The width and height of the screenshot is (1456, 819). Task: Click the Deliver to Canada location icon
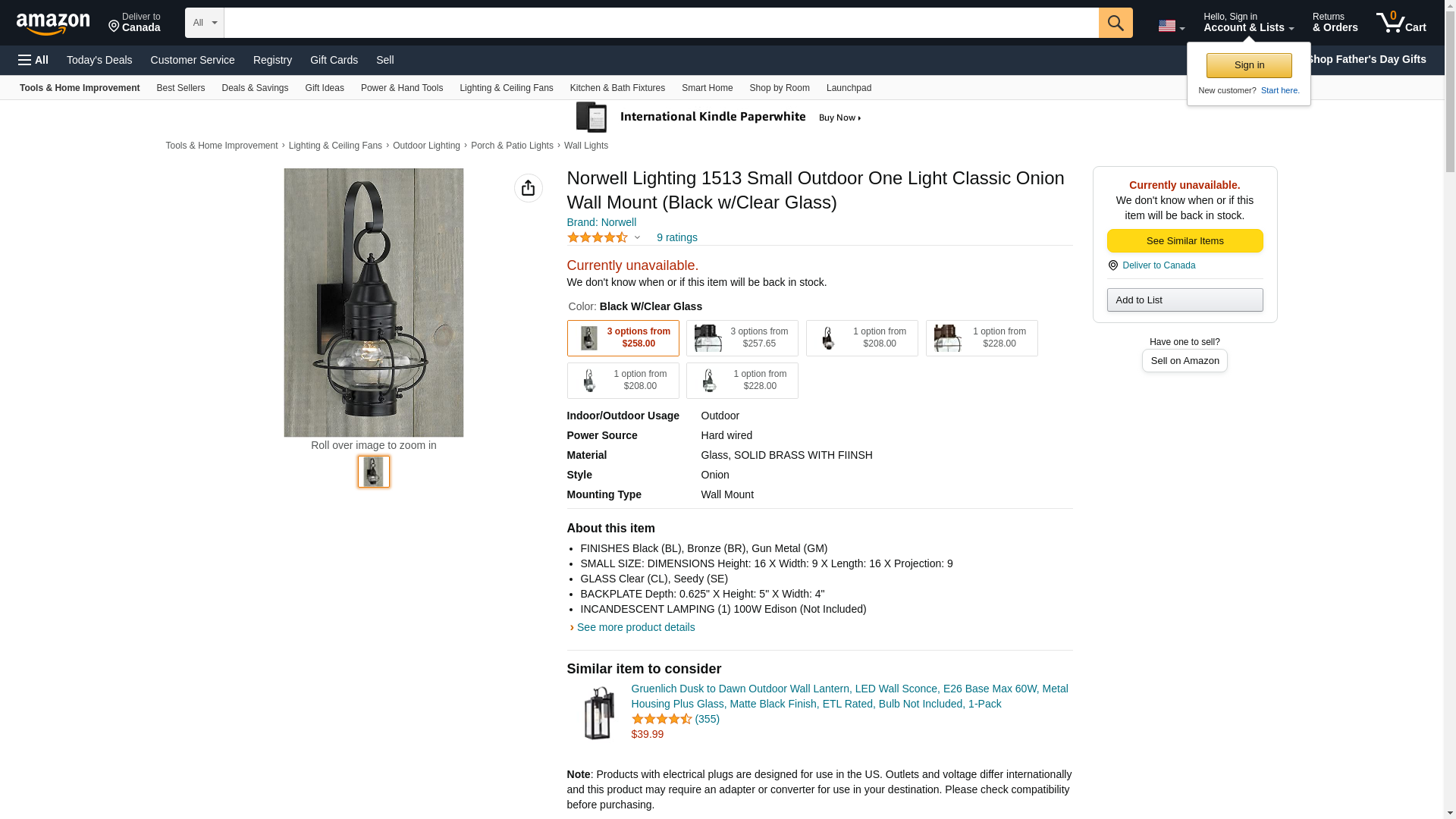coord(115,27)
